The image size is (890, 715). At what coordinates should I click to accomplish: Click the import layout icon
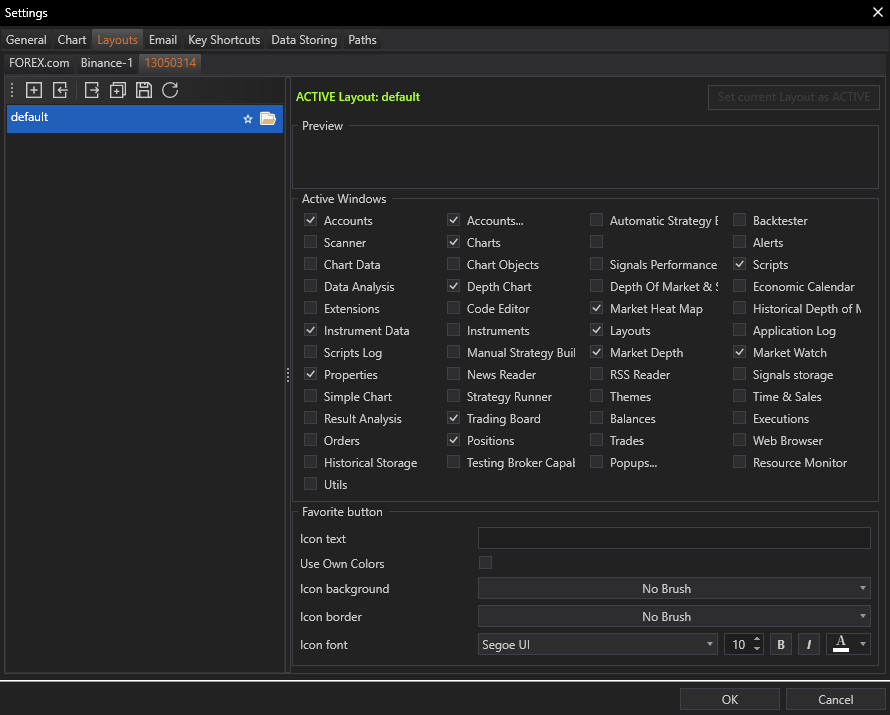click(x=61, y=90)
